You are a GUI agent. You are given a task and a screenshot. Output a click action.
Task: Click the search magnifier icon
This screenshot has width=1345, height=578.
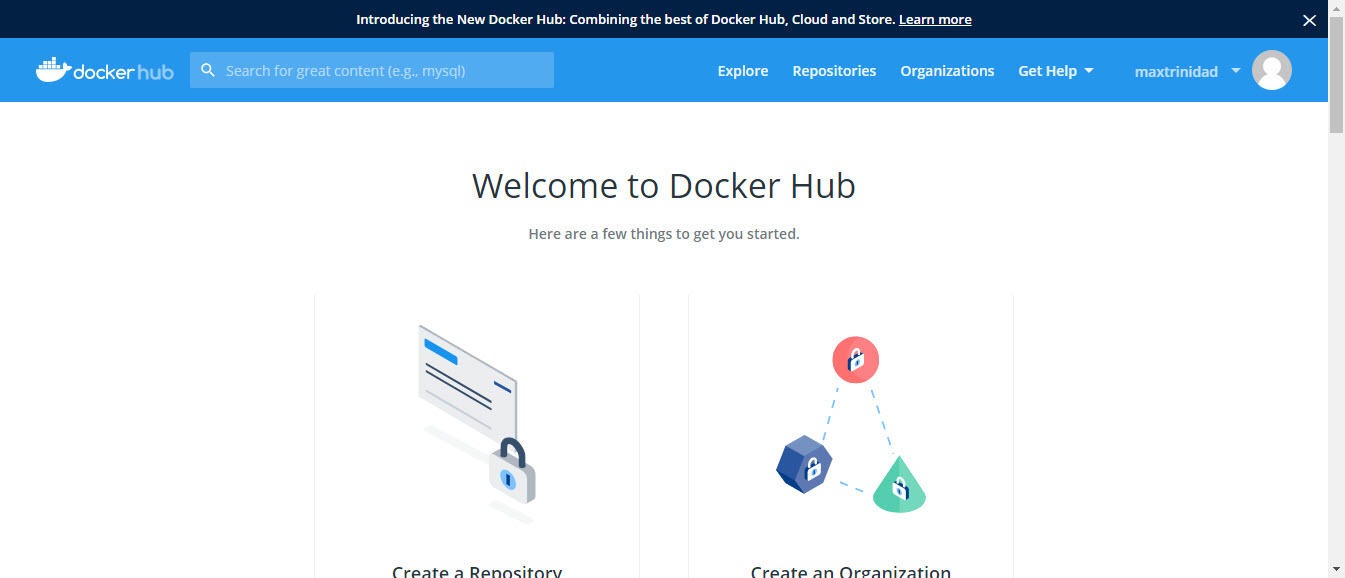coord(208,70)
